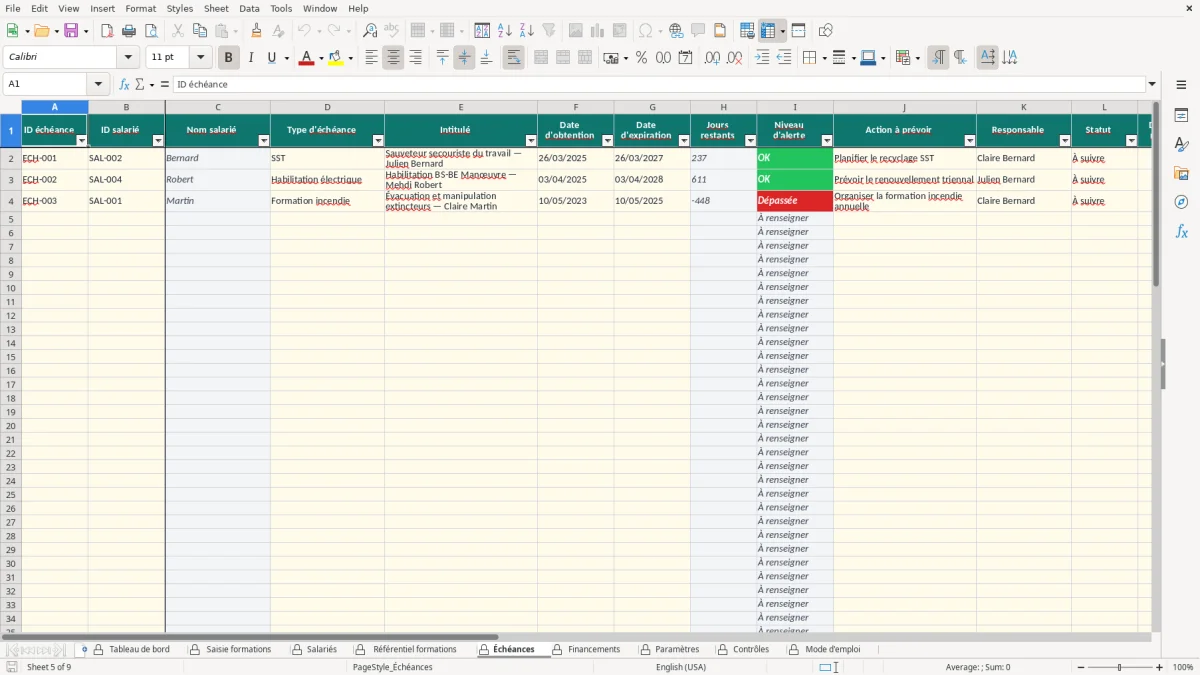The height and width of the screenshot is (675, 1200).
Task: Open filter dropdown for Nom salarié column
Action: coord(264,141)
